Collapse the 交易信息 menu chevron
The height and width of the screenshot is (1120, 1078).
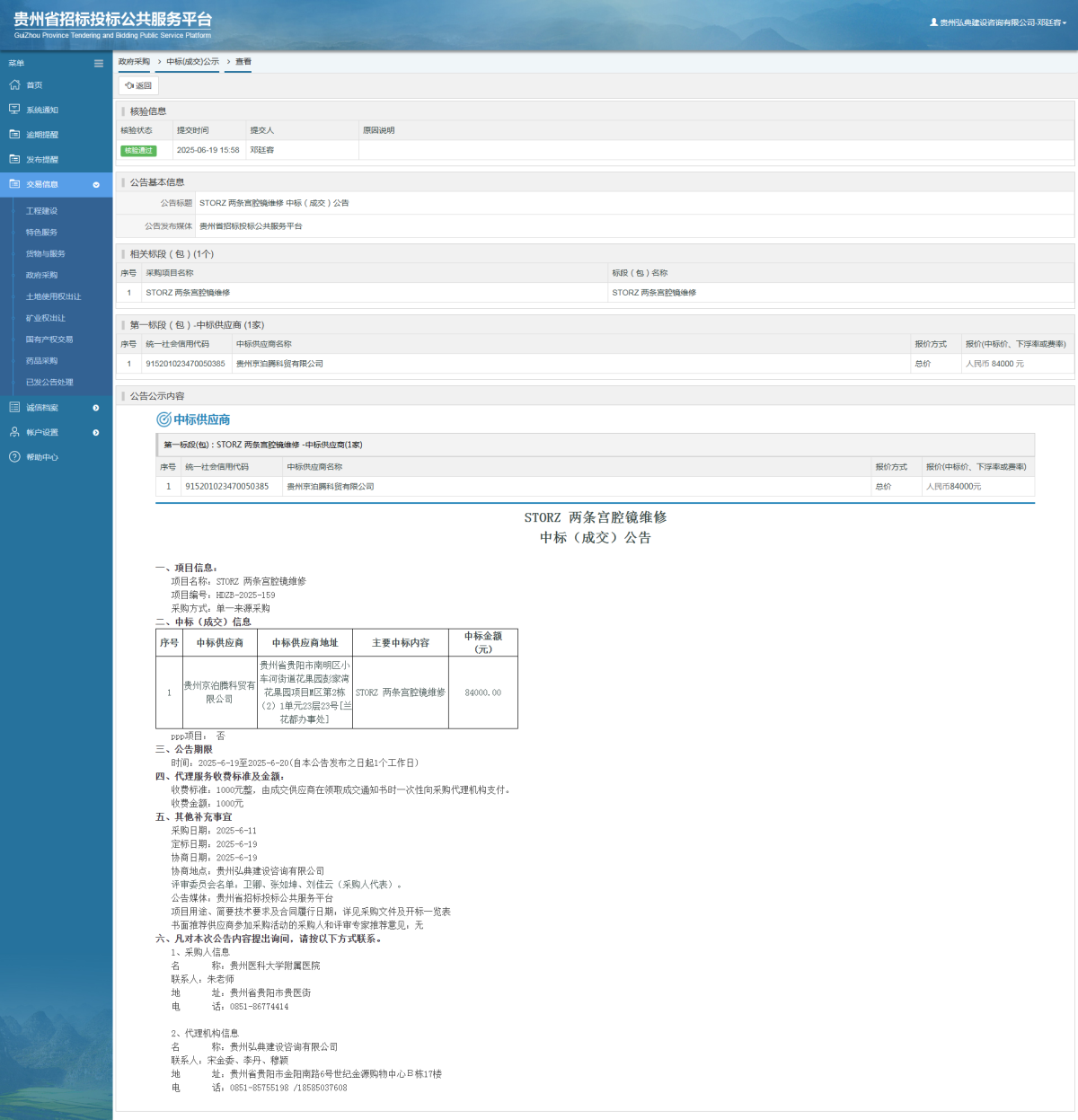[96, 184]
